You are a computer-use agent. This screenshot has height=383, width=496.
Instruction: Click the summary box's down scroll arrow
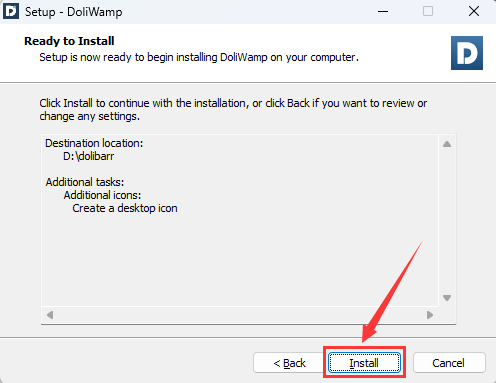447,298
